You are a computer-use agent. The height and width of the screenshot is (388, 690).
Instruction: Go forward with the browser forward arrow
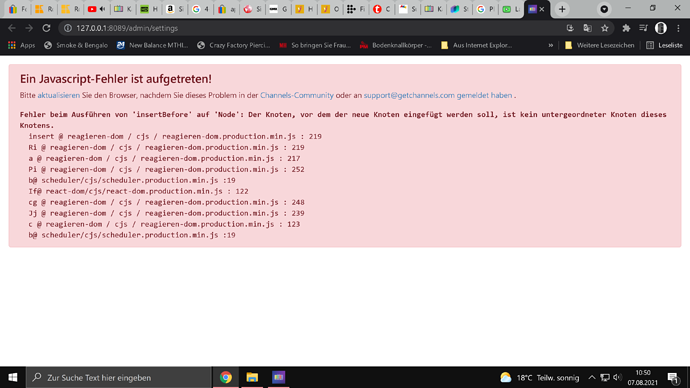click(29, 28)
